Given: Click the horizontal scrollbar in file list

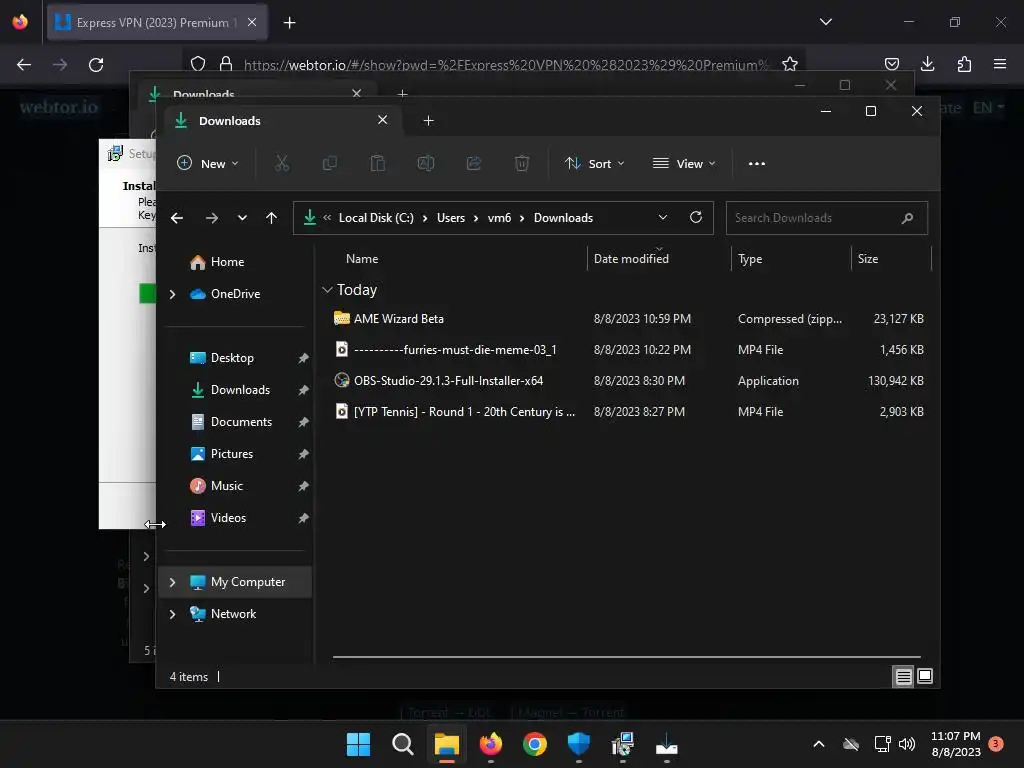Looking at the screenshot, I should (x=627, y=657).
